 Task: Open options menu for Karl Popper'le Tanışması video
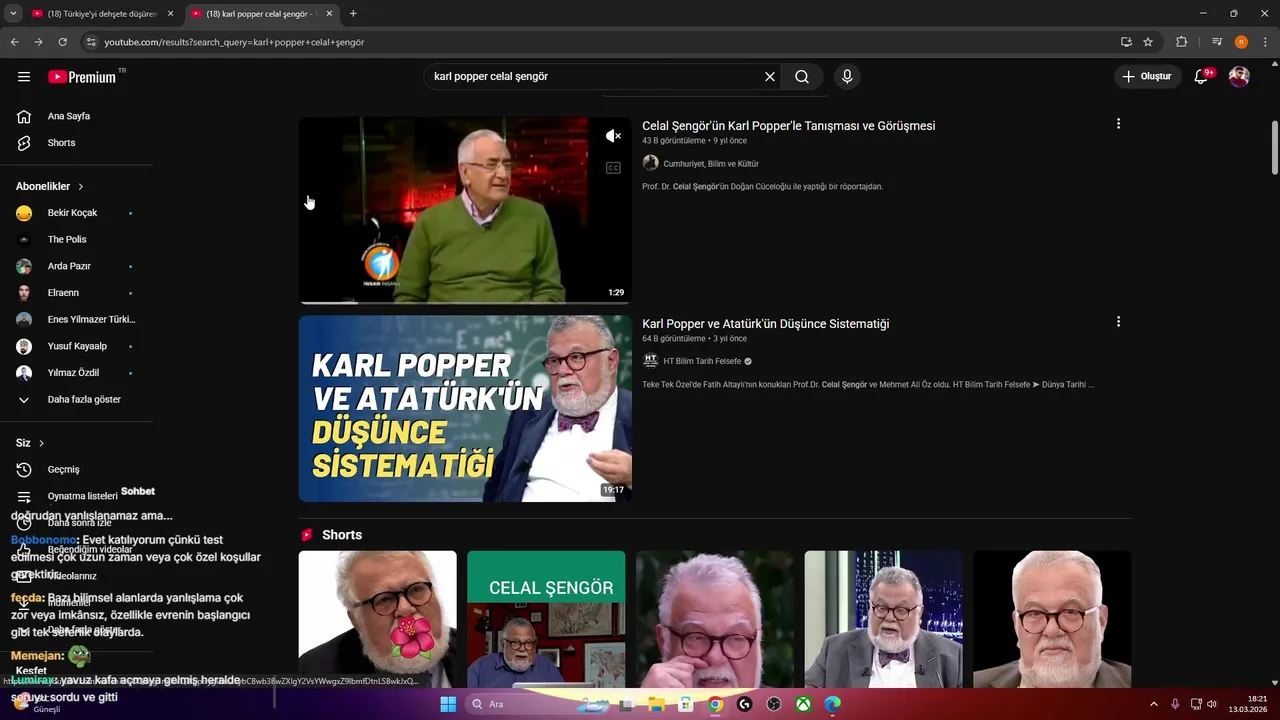pos(1118,124)
